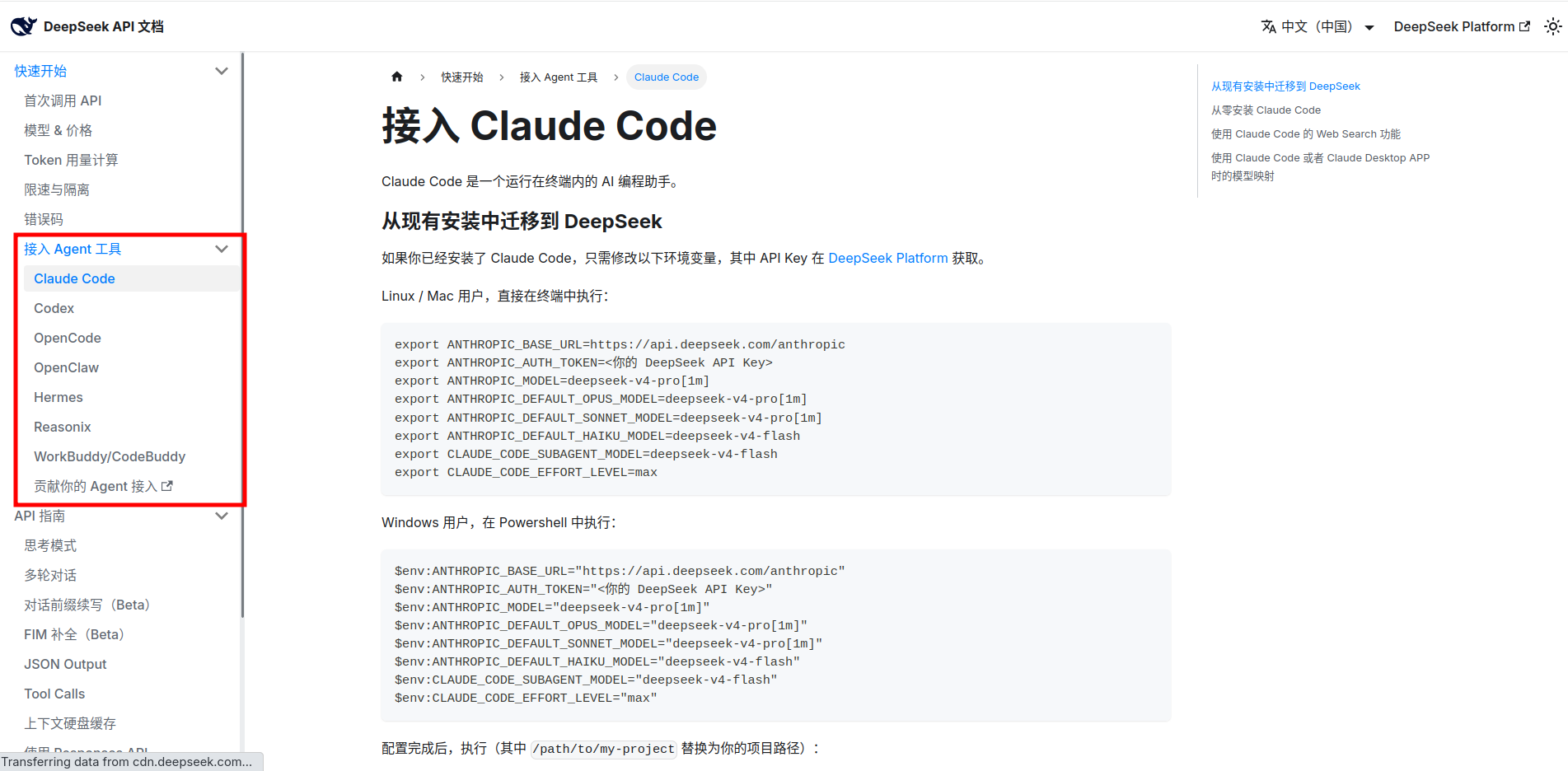This screenshot has height=771, width=1568.
Task: Open the language dropdown arrow
Action: (x=1369, y=27)
